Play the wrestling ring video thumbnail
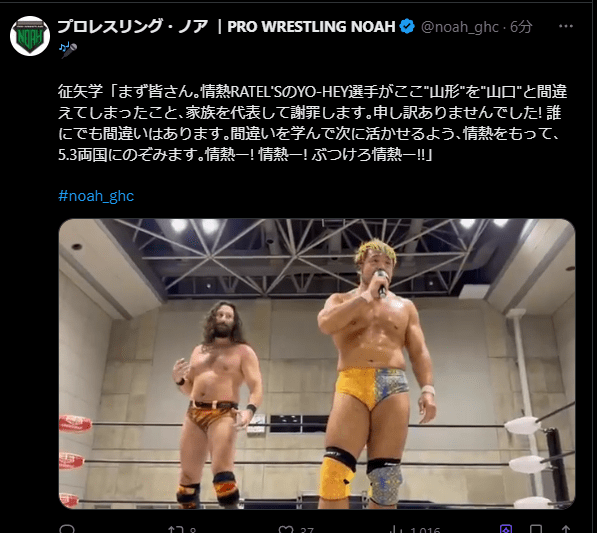The height and width of the screenshot is (533, 597). (317, 364)
